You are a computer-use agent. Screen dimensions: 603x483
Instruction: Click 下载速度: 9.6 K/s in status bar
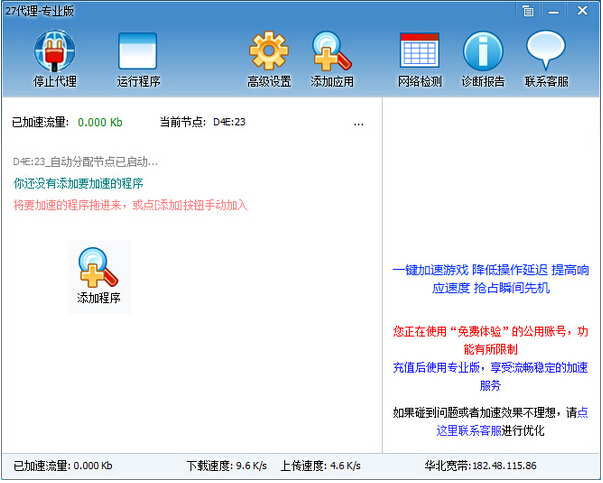227,466
